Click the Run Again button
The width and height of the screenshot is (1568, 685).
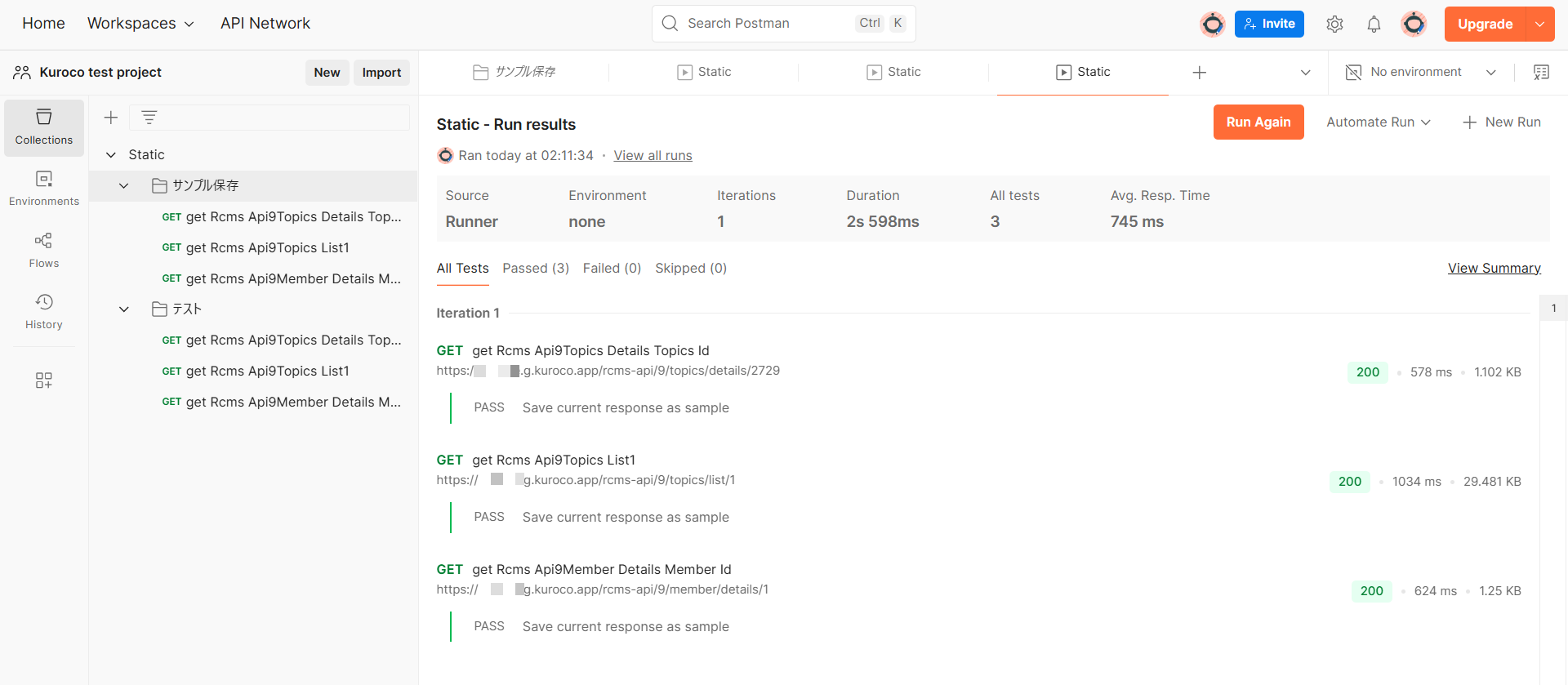tap(1258, 122)
